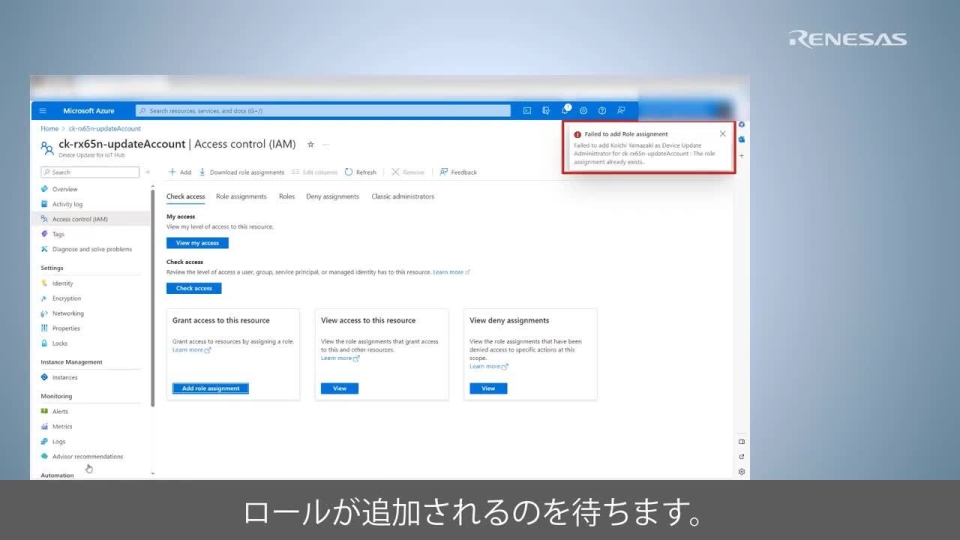Open the Azure portal hamburger menu
The width and height of the screenshot is (960, 540).
[43, 111]
